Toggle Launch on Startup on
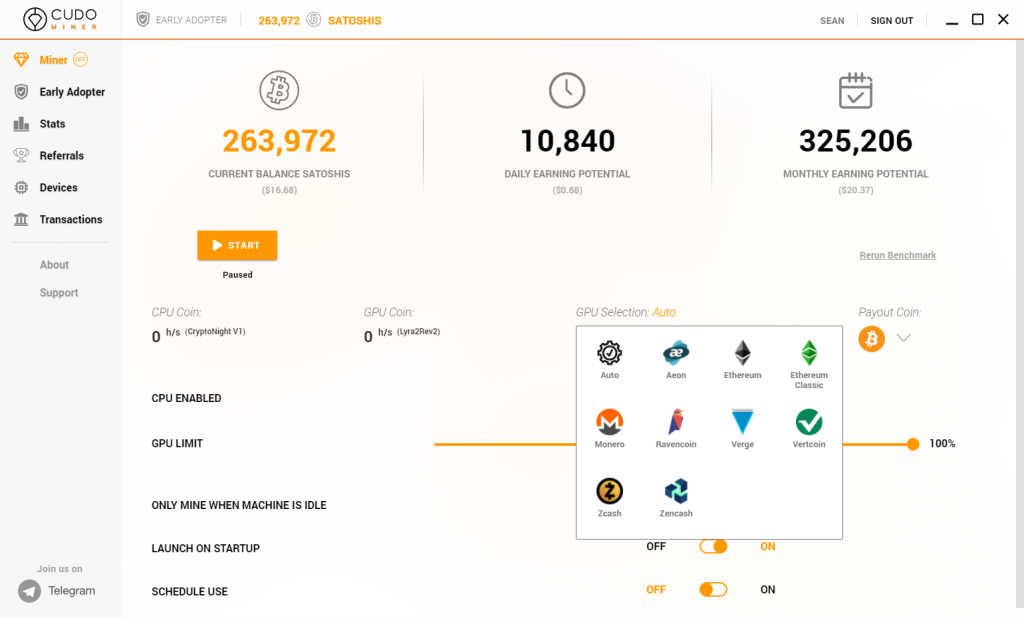The width and height of the screenshot is (1024, 618). pyautogui.click(x=713, y=546)
